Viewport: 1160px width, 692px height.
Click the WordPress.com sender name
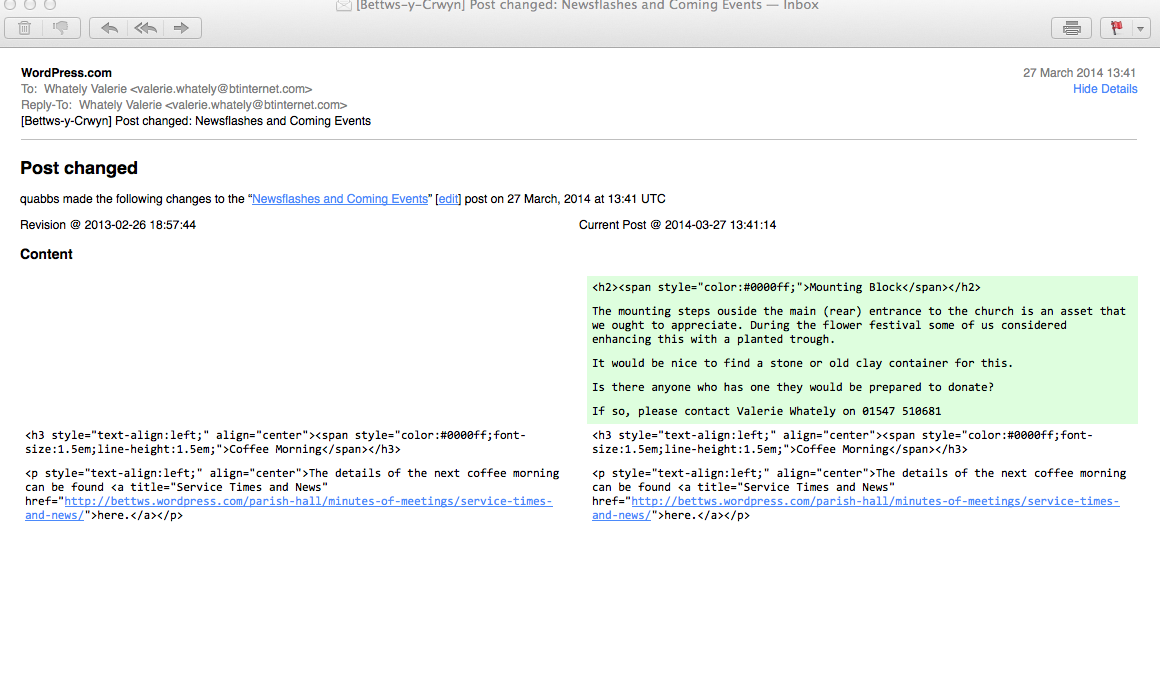click(66, 73)
